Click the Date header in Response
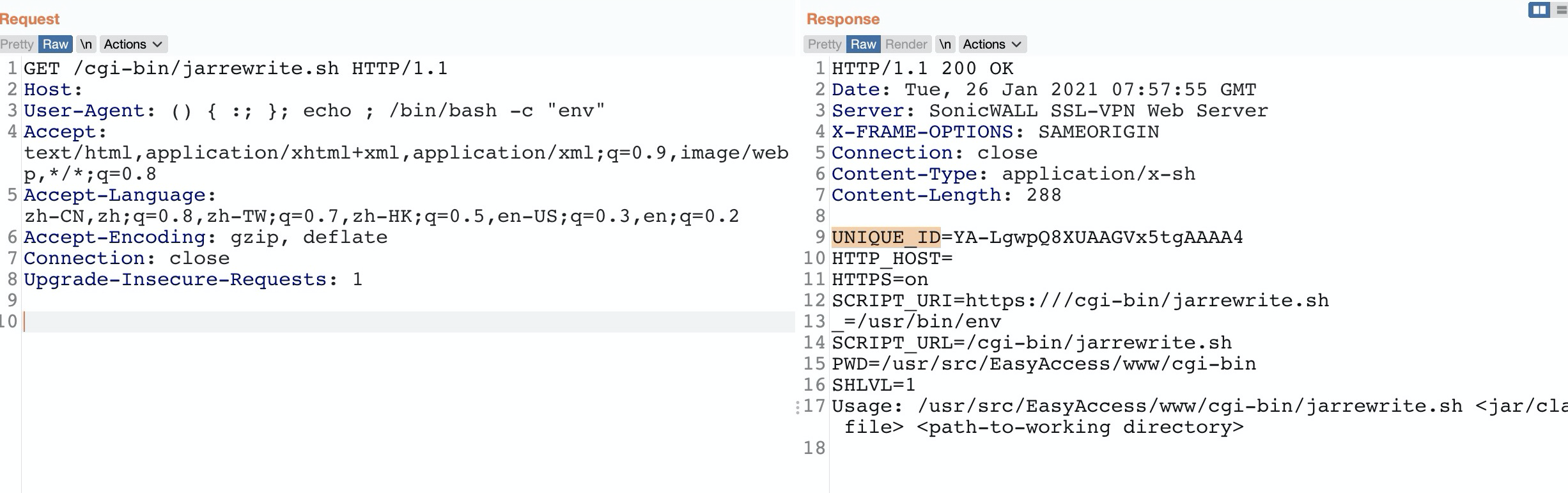The image size is (1568, 493). pos(1044,90)
